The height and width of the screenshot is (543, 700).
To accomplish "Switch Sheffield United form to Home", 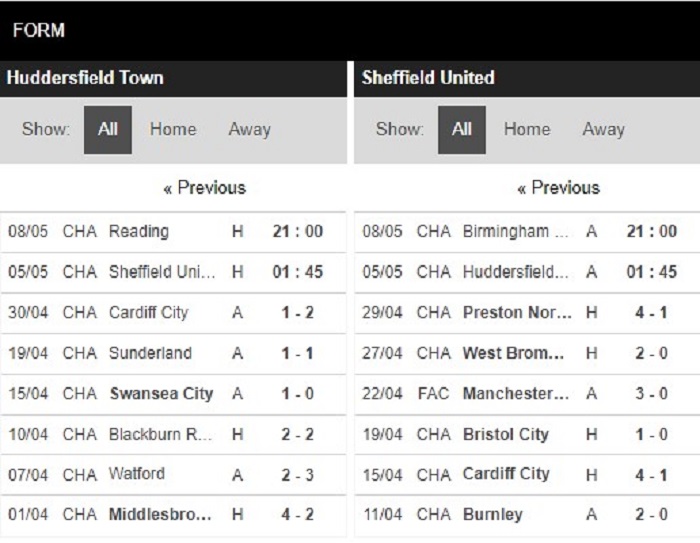I will 527,129.
